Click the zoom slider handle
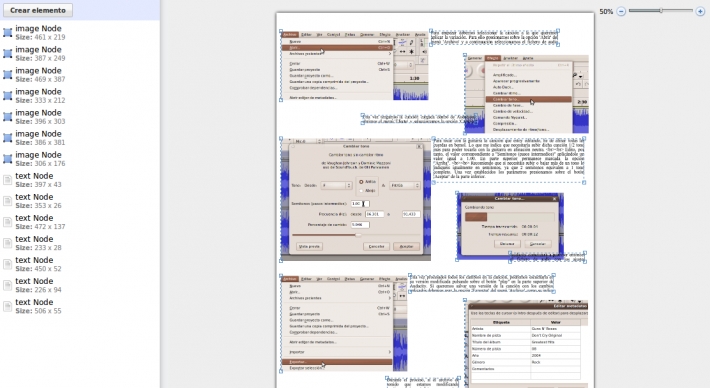The width and height of the screenshot is (710, 388). coord(661,10)
